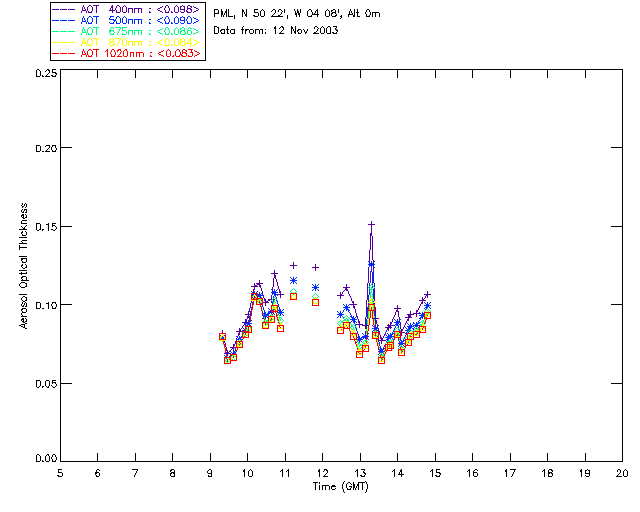The image size is (640, 512).
Task: Click the AOT 675nm legend entry
Action: (x=126, y=31)
